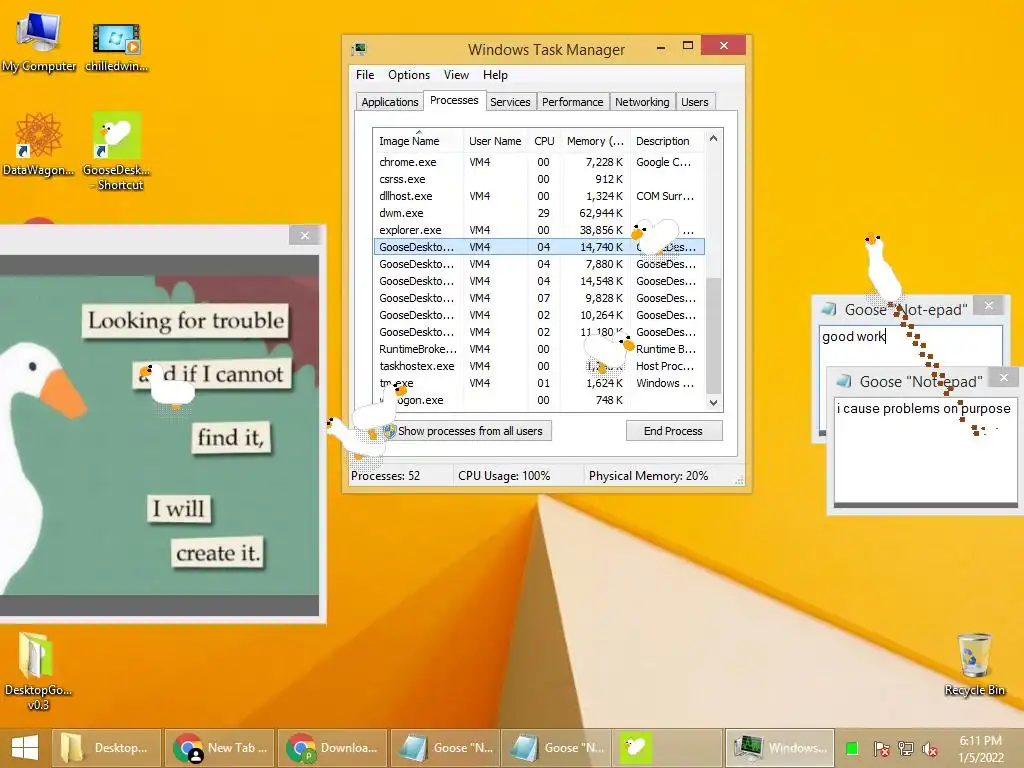The width and height of the screenshot is (1024, 768).
Task: Click the Windows Start button
Action: pyautogui.click(x=25, y=748)
